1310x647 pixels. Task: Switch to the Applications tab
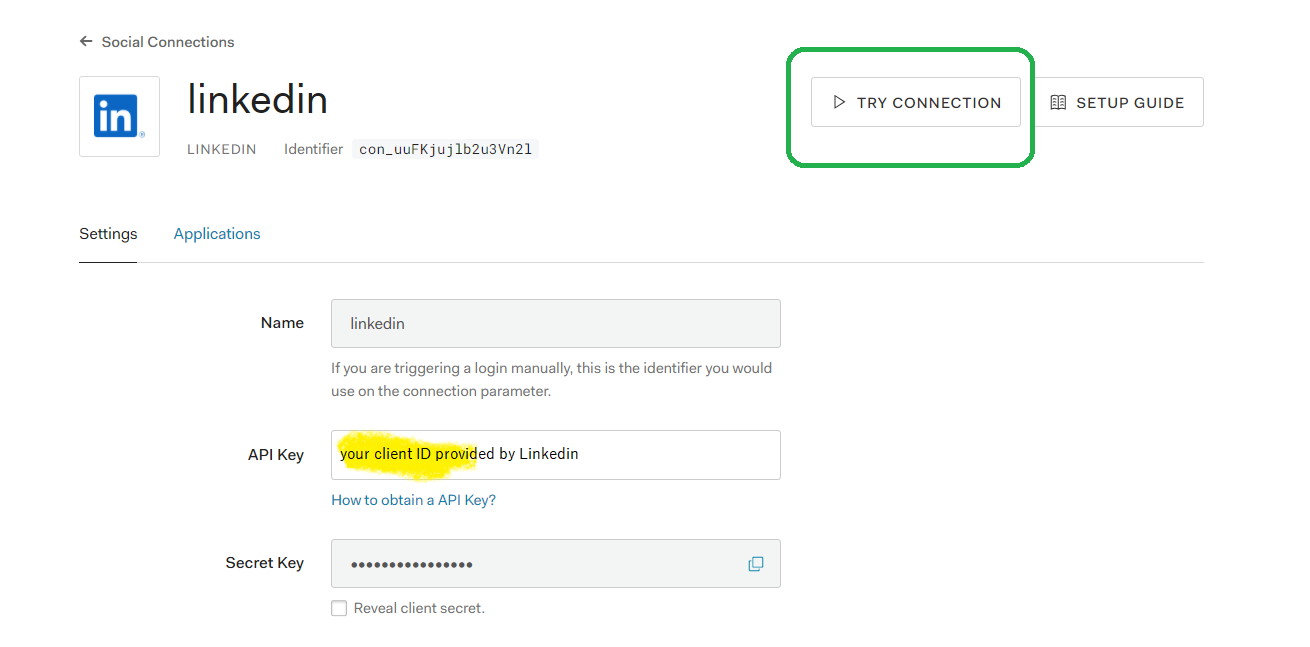[217, 233]
